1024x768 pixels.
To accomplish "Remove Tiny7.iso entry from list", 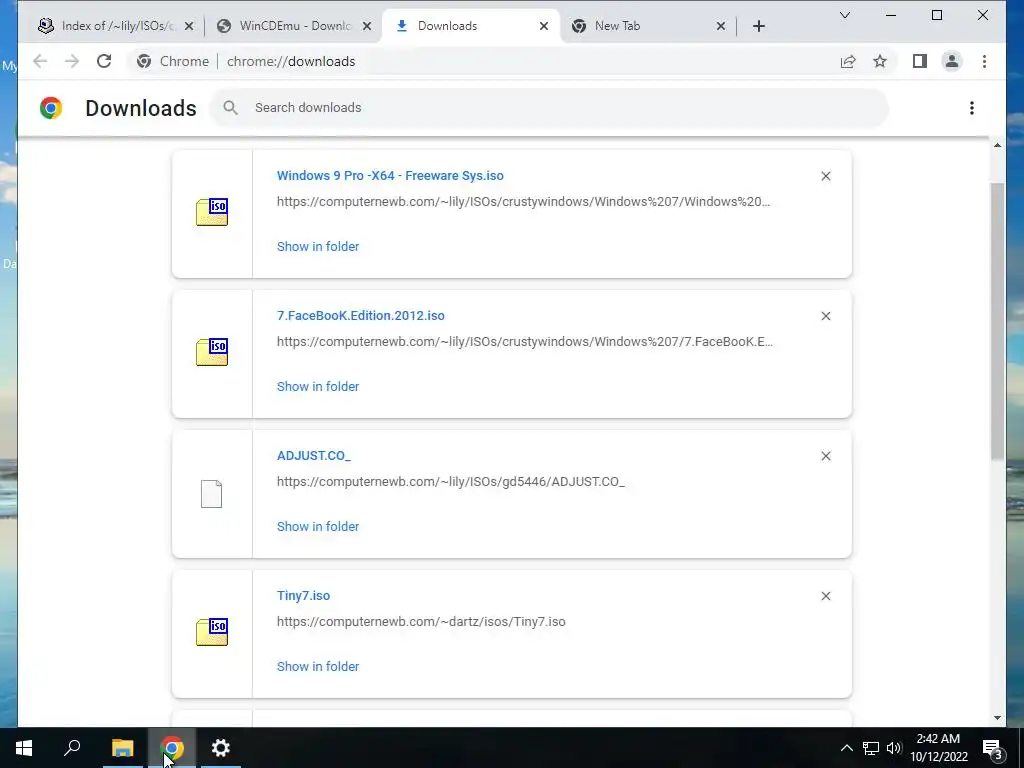I will [x=825, y=596].
